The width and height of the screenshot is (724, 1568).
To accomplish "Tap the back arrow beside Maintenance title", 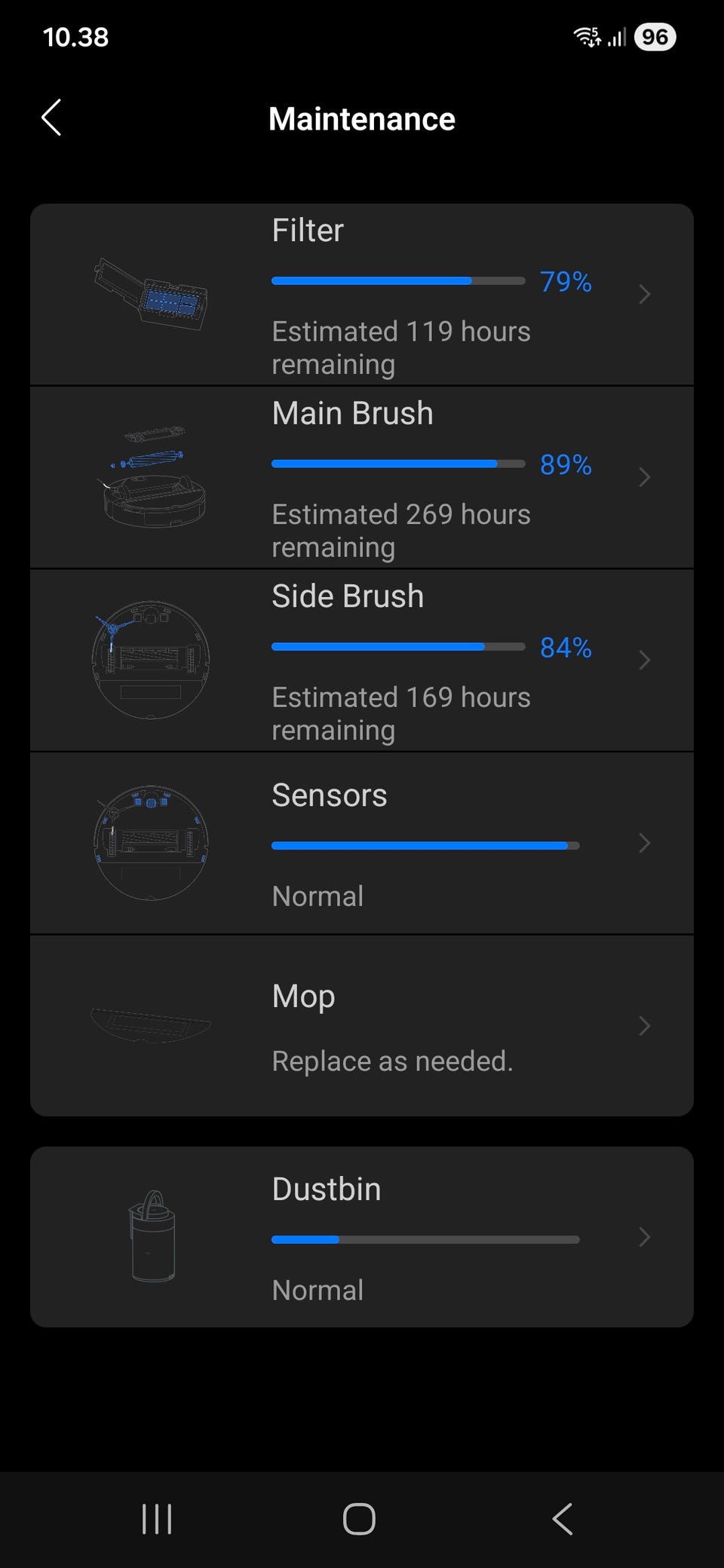I will tap(51, 118).
